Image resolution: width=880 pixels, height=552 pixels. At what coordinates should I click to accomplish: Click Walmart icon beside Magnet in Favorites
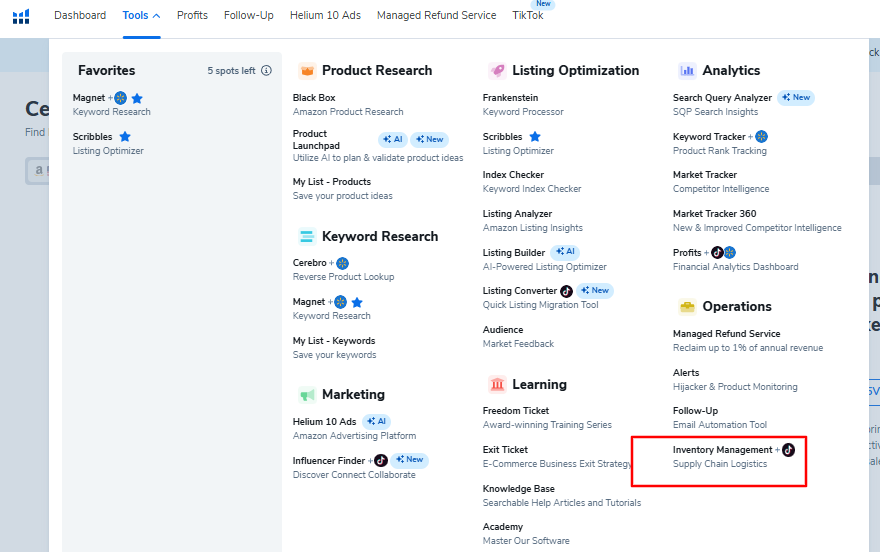coord(121,99)
